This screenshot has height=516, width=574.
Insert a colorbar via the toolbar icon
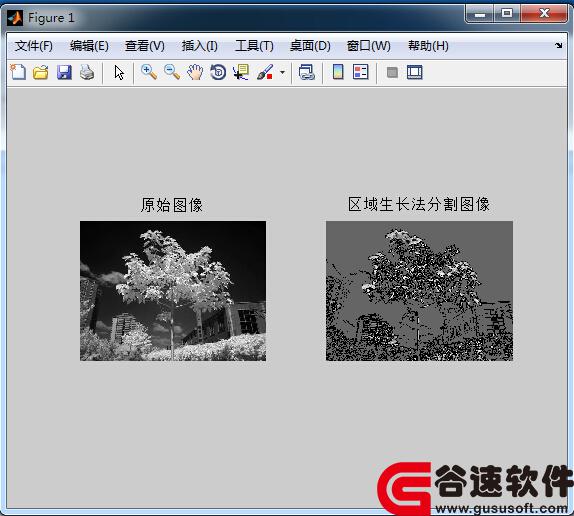[x=338, y=72]
